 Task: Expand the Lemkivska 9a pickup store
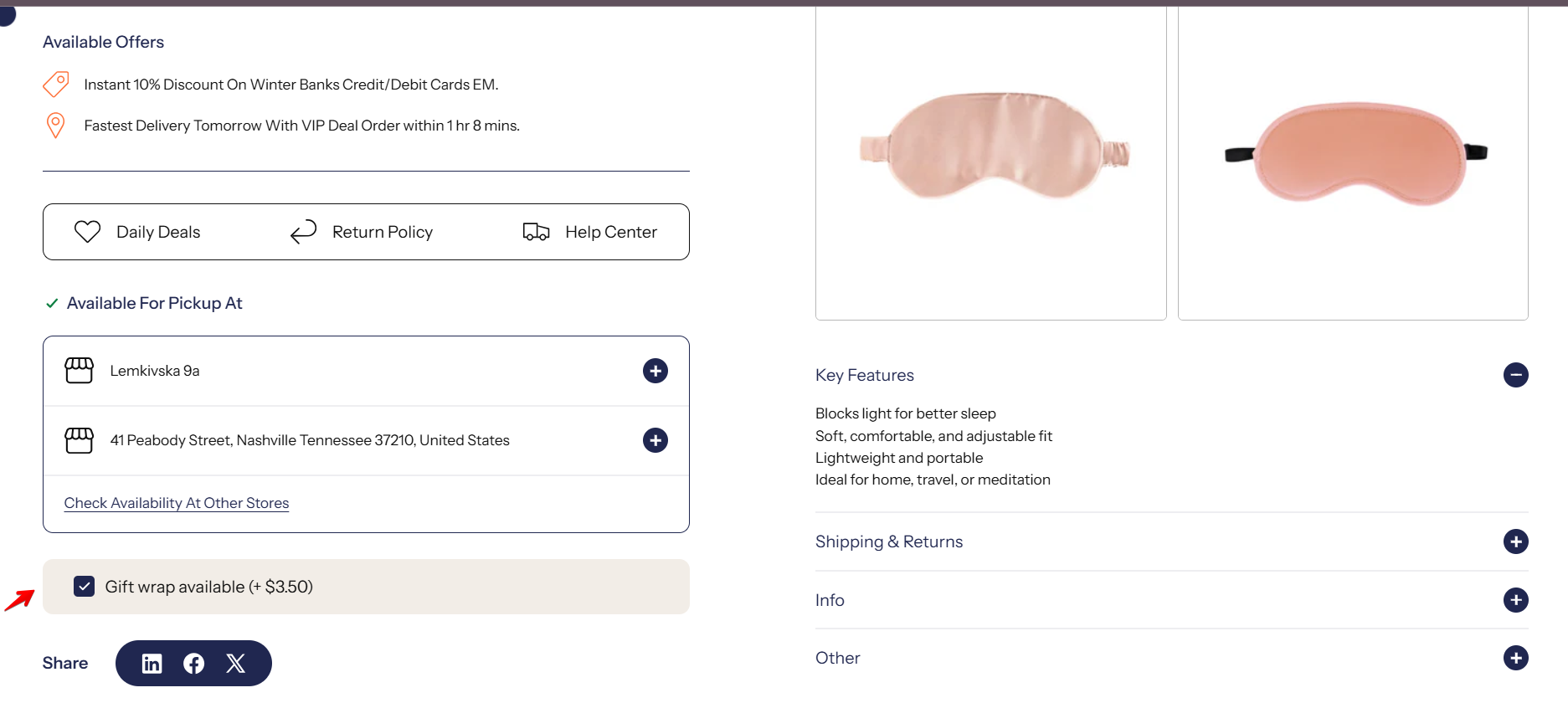pyautogui.click(x=655, y=371)
